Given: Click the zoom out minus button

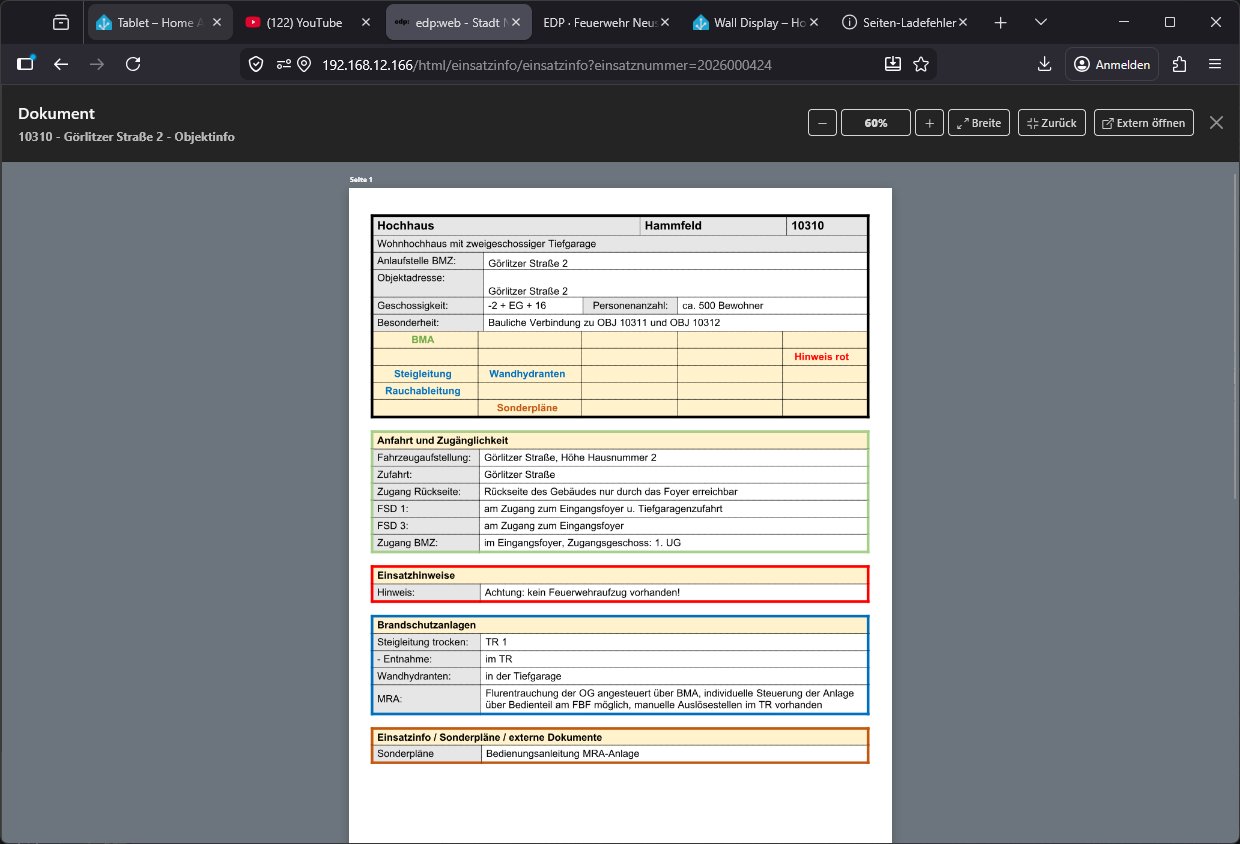Looking at the screenshot, I should click(x=822, y=123).
